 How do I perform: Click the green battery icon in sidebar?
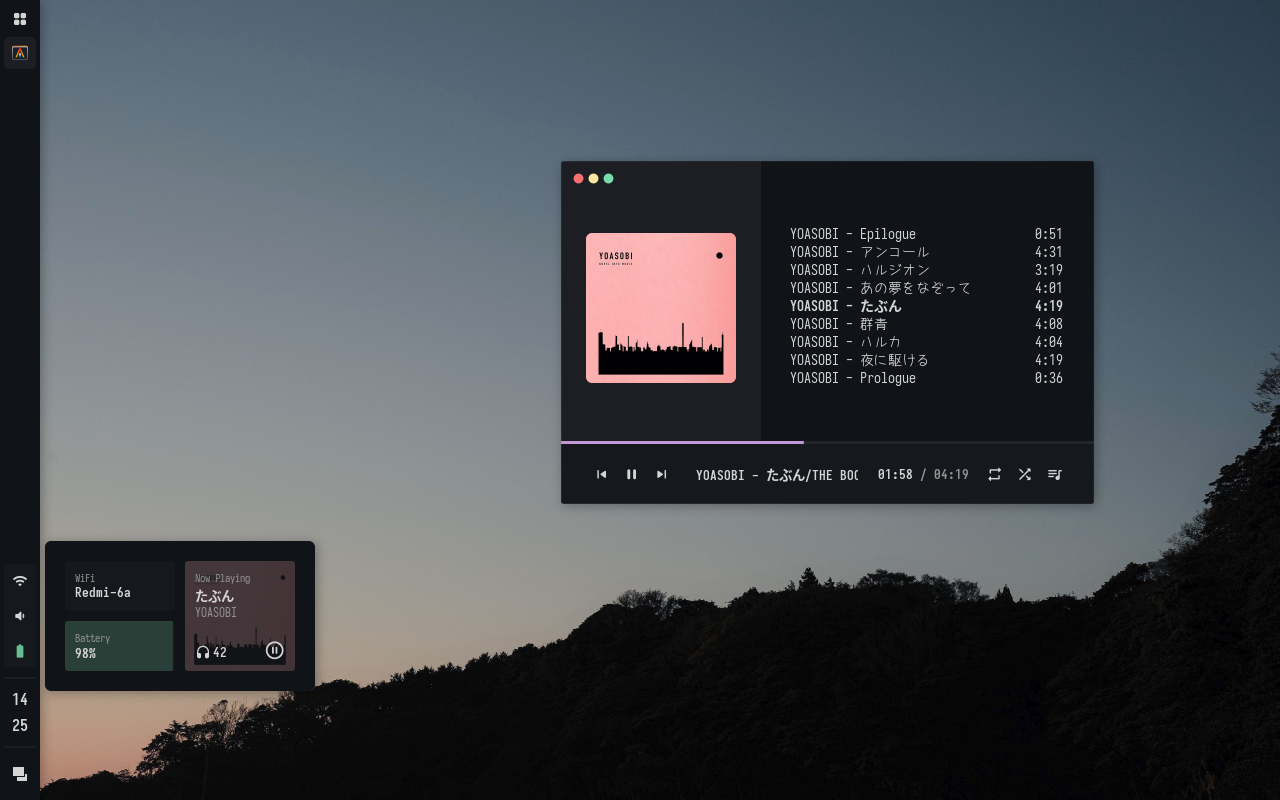20,651
